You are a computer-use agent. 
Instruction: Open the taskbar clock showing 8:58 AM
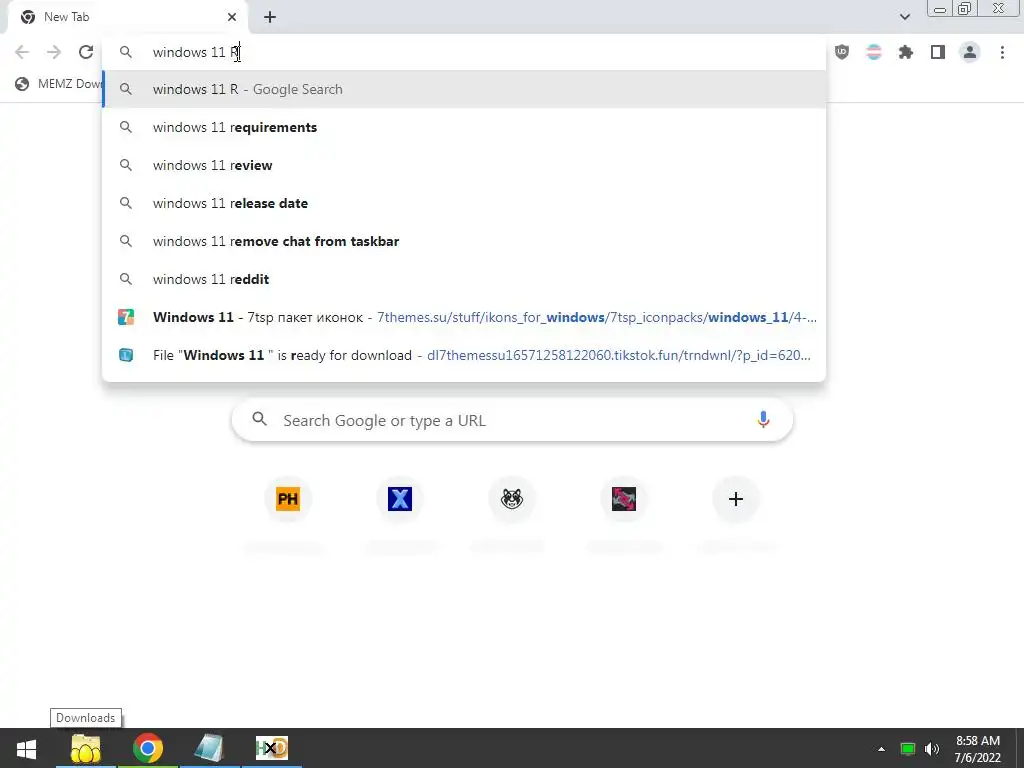tap(978, 749)
